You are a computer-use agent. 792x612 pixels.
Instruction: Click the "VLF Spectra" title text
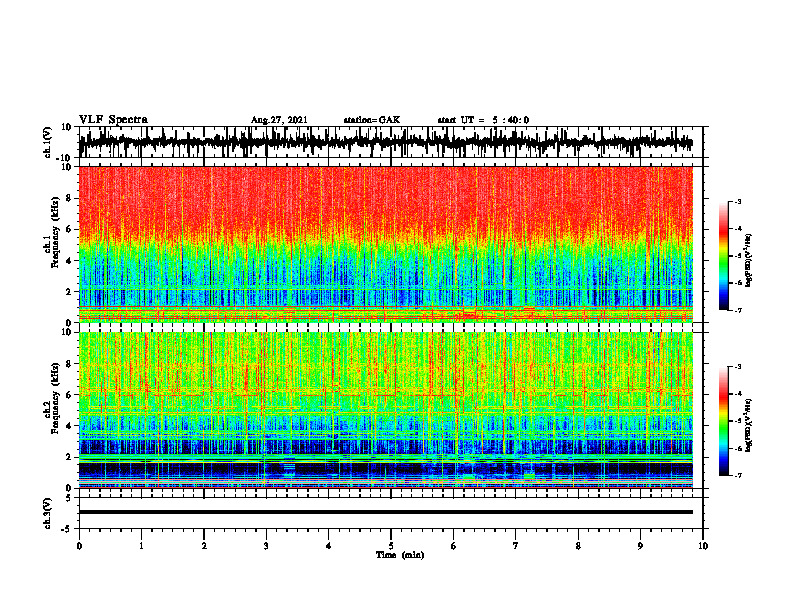tap(113, 120)
